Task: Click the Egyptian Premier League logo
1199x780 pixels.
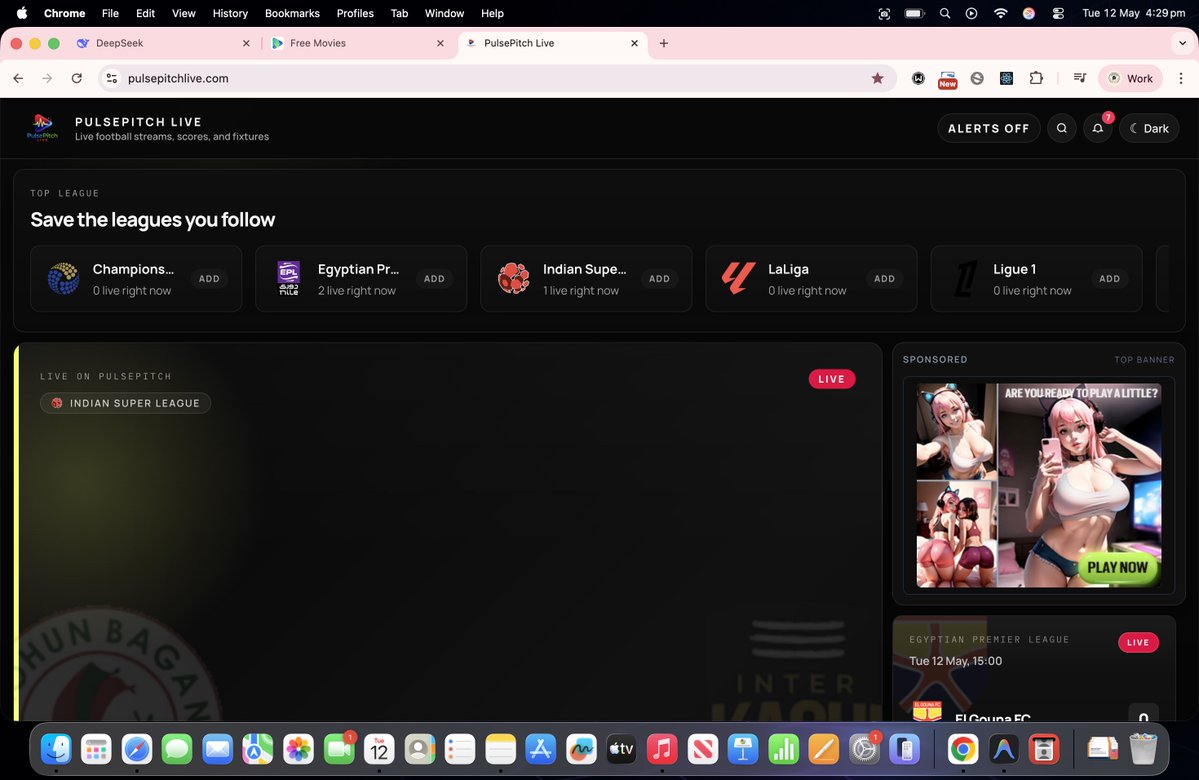Action: tap(288, 278)
